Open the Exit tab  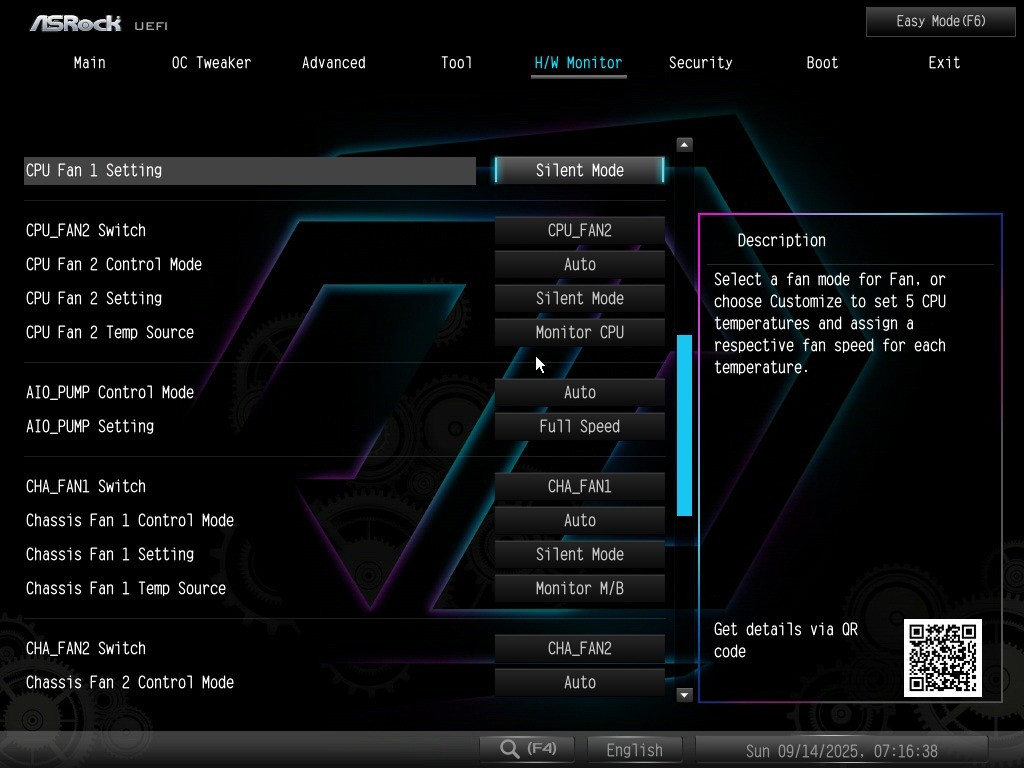click(944, 63)
